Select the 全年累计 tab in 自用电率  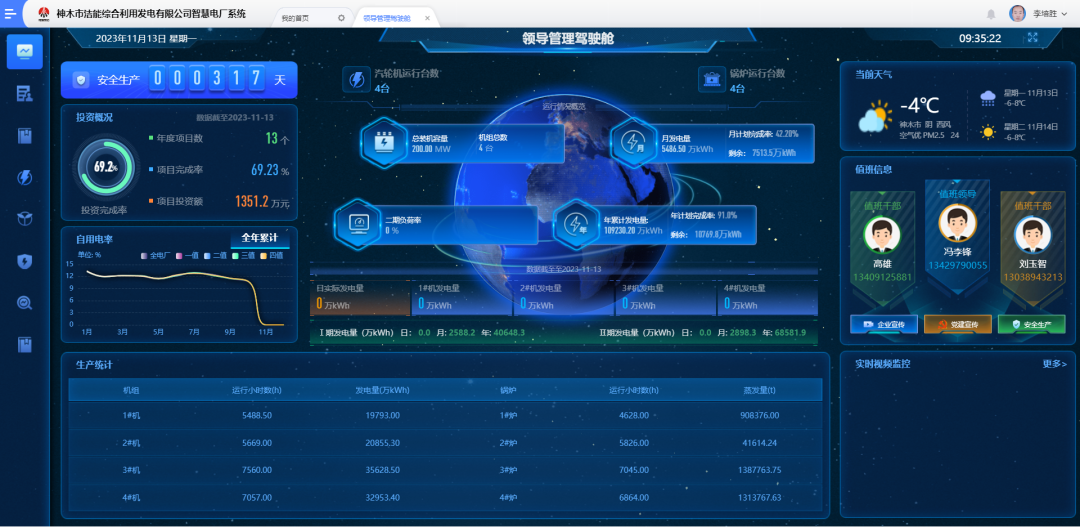coord(259,238)
